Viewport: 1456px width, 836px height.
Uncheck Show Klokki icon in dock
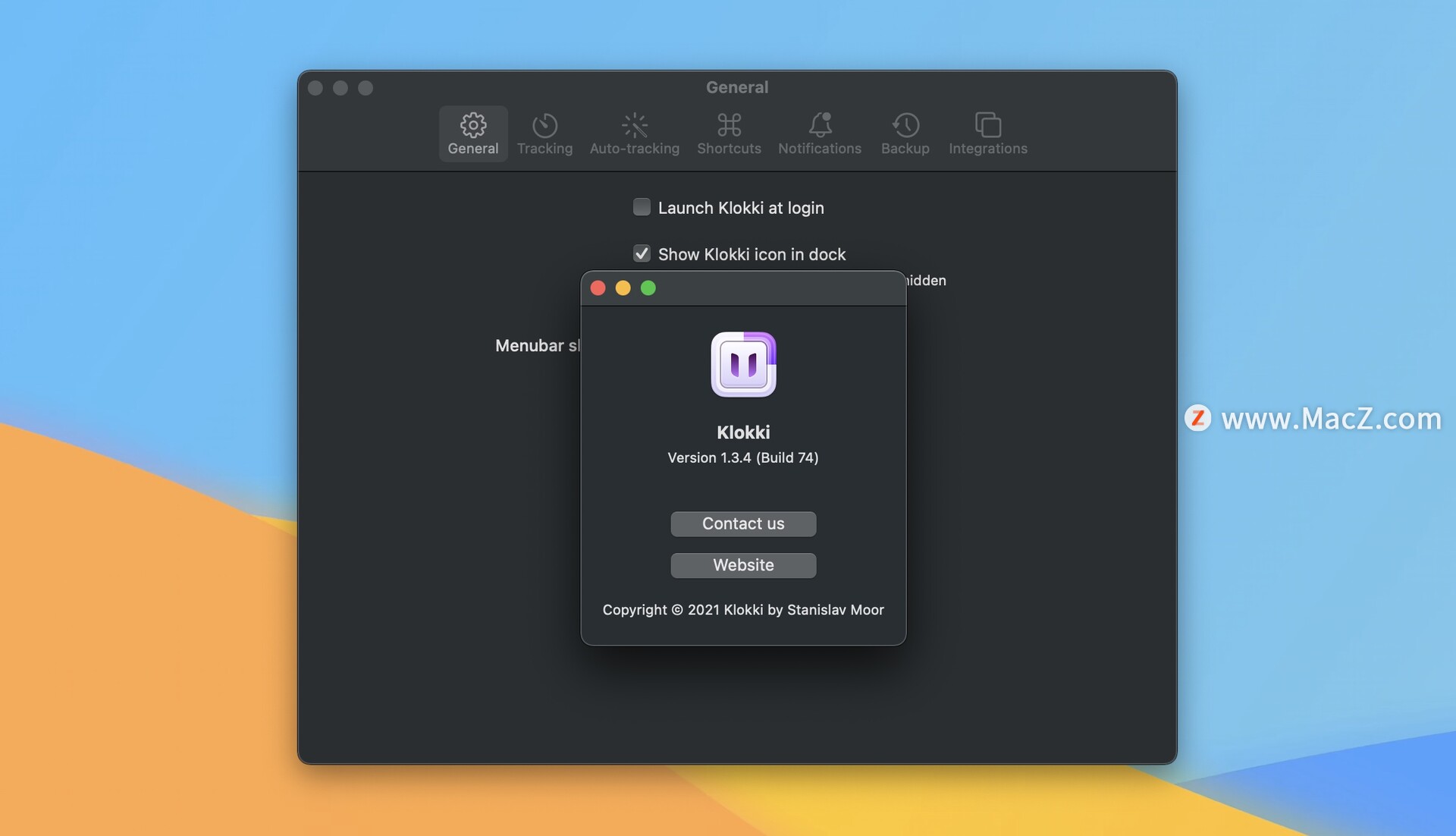pos(642,253)
